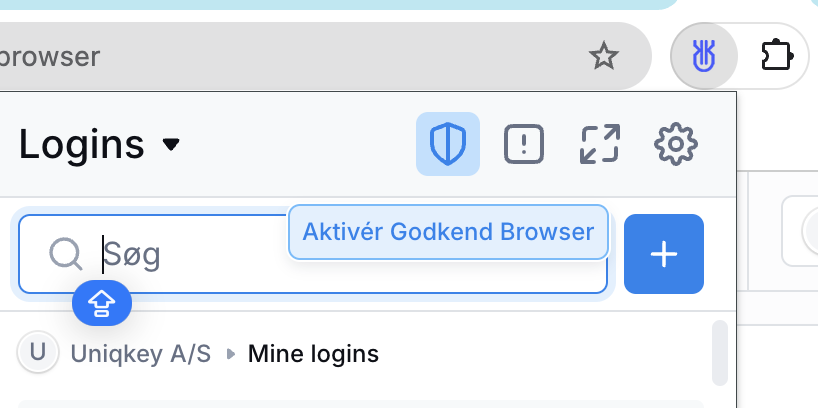Open the exclamation alert notifications icon
Viewport: 818px width, 408px height.
click(x=524, y=144)
